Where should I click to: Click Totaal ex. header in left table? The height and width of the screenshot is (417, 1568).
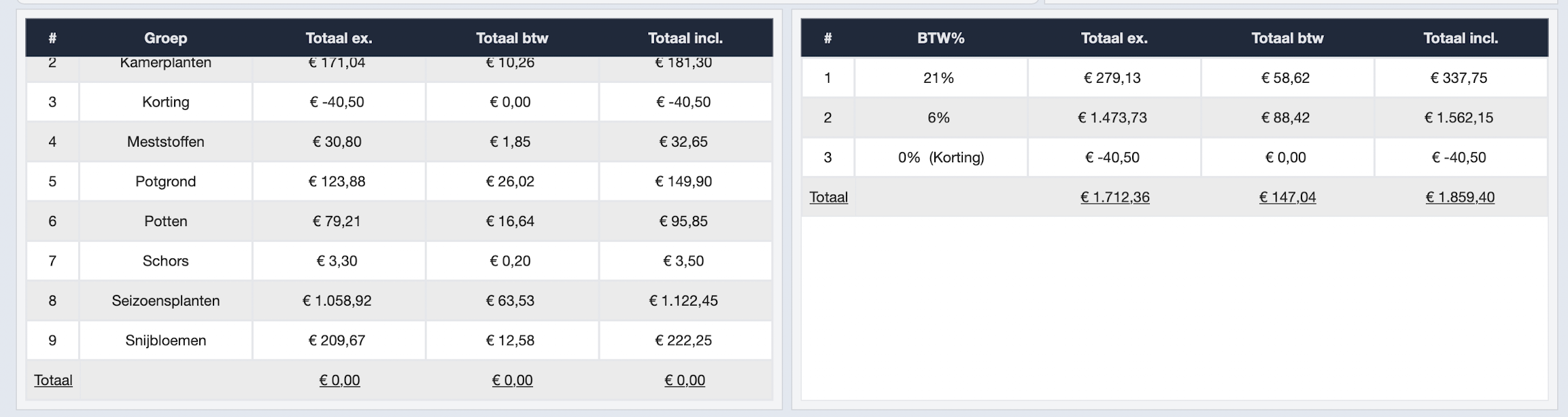(339, 38)
